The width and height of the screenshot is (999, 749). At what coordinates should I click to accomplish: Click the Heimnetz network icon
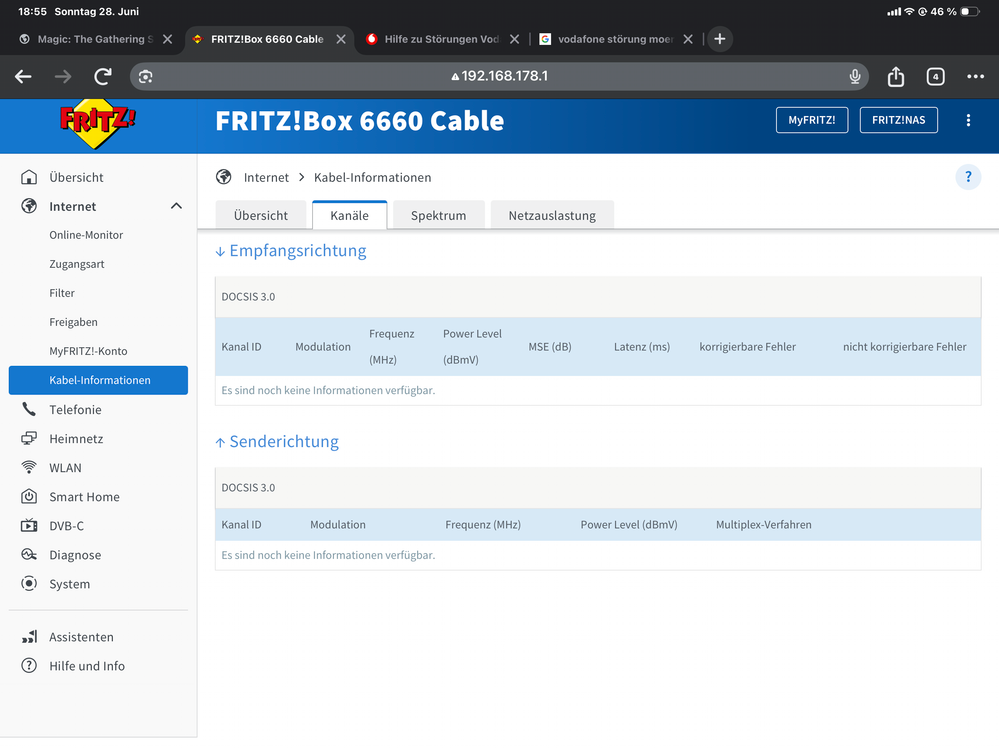[x=29, y=438]
